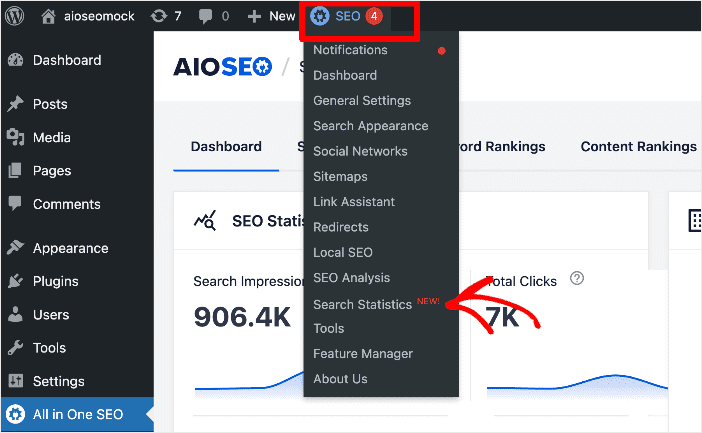Viewport: 702px width, 433px height.
Task: Go to Posts in the sidebar
Action: pos(50,104)
